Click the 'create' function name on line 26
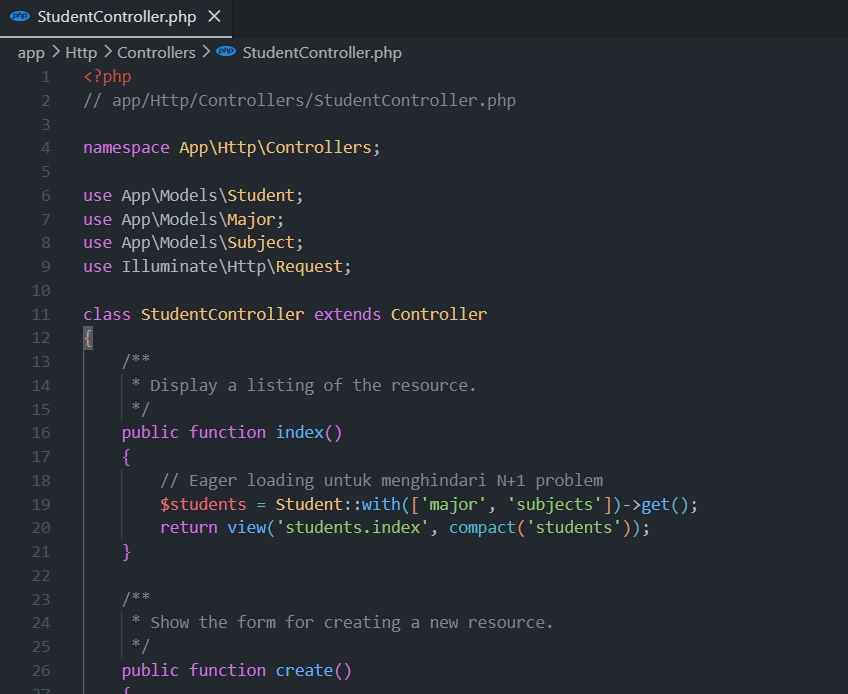The image size is (848, 694). [304, 671]
